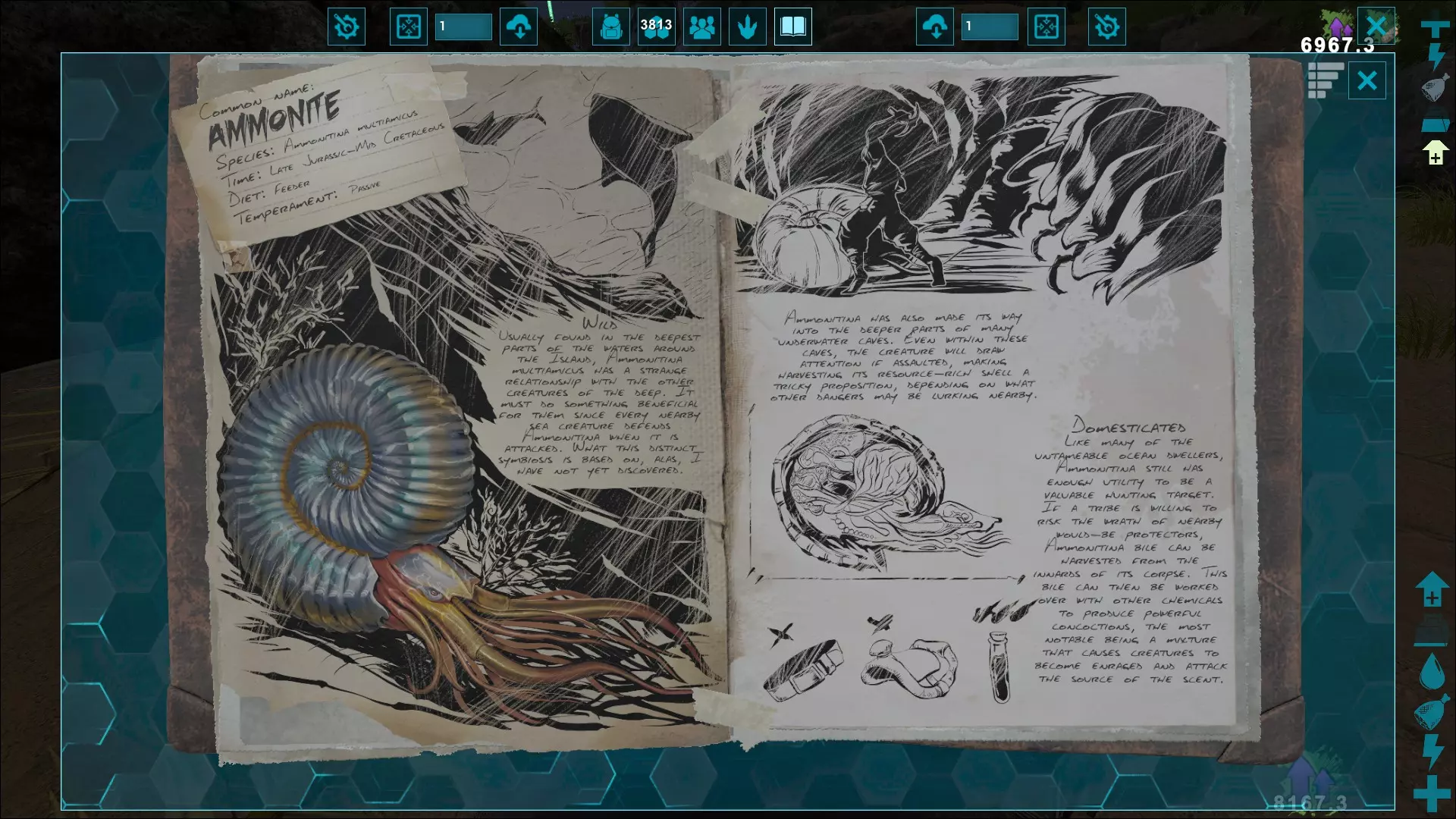Open the tribe manager people icon
1456x819 pixels.
pyautogui.click(x=702, y=27)
